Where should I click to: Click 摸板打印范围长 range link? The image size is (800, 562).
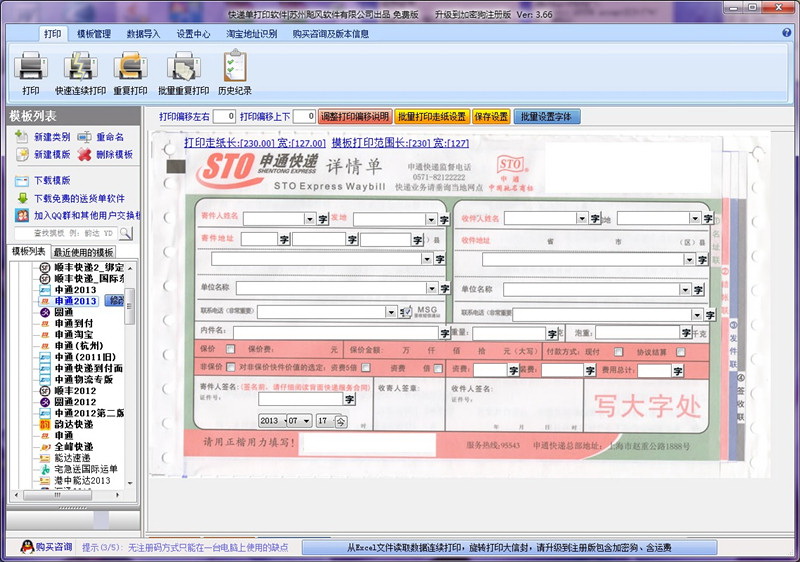pyautogui.click(x=400, y=143)
